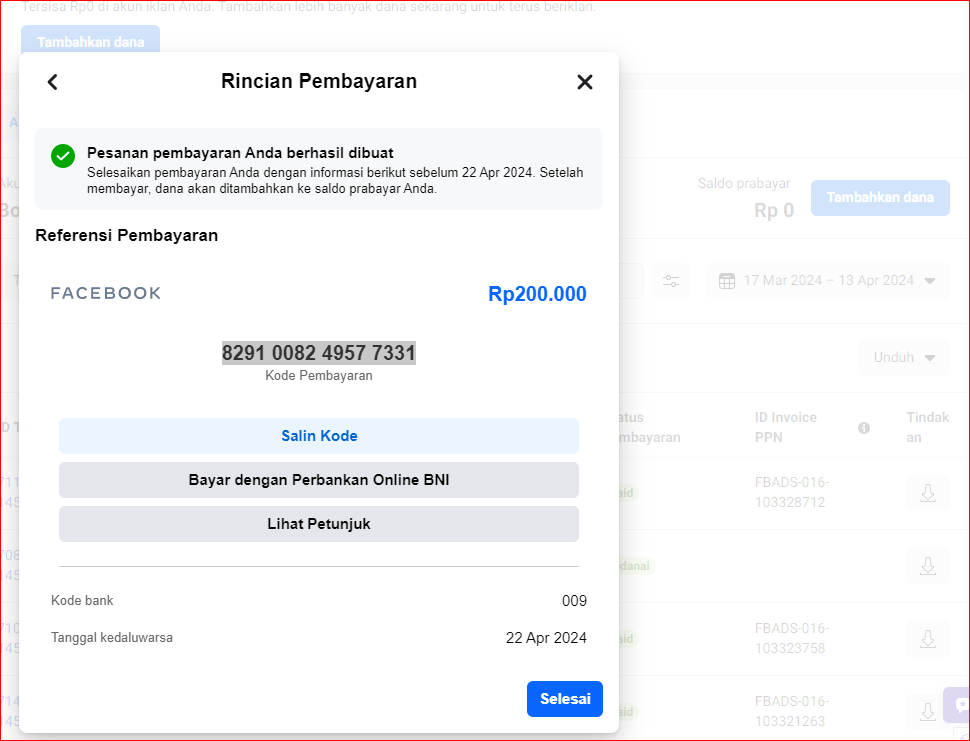970x741 pixels.
Task: Click the info icon next to ID Invoice PPN
Action: [864, 428]
